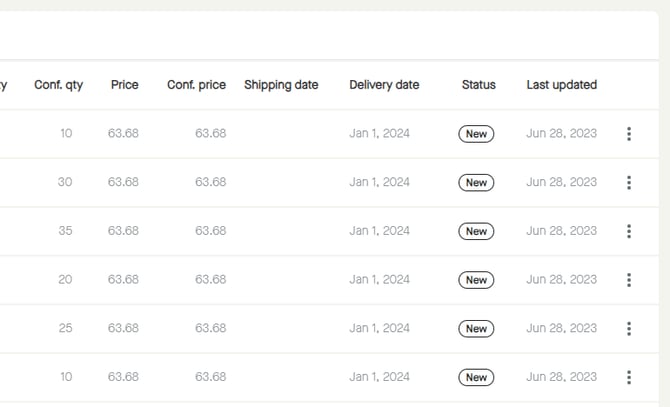670x407 pixels.
Task: Click the kebab menu in the quantity 20 row
Action: [x=628, y=280]
